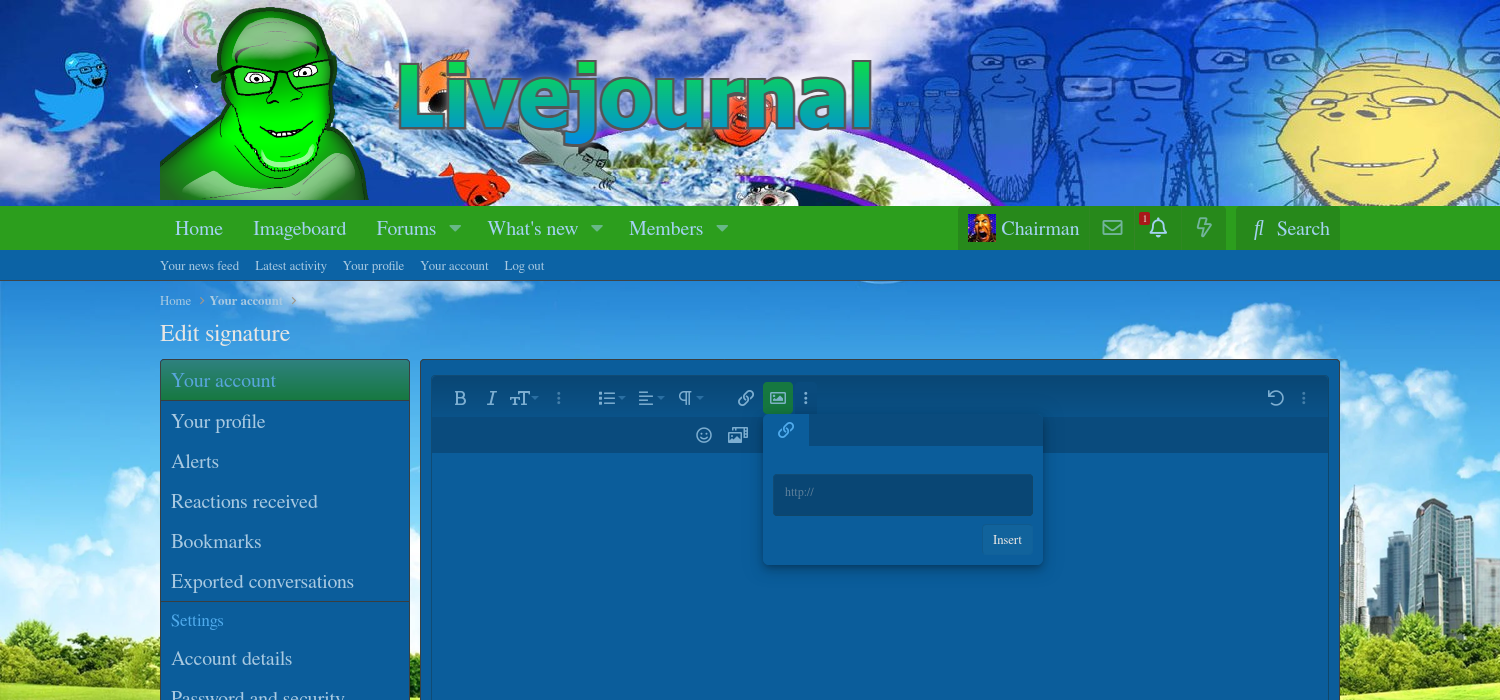Select Alerts in the sidebar

285,462
